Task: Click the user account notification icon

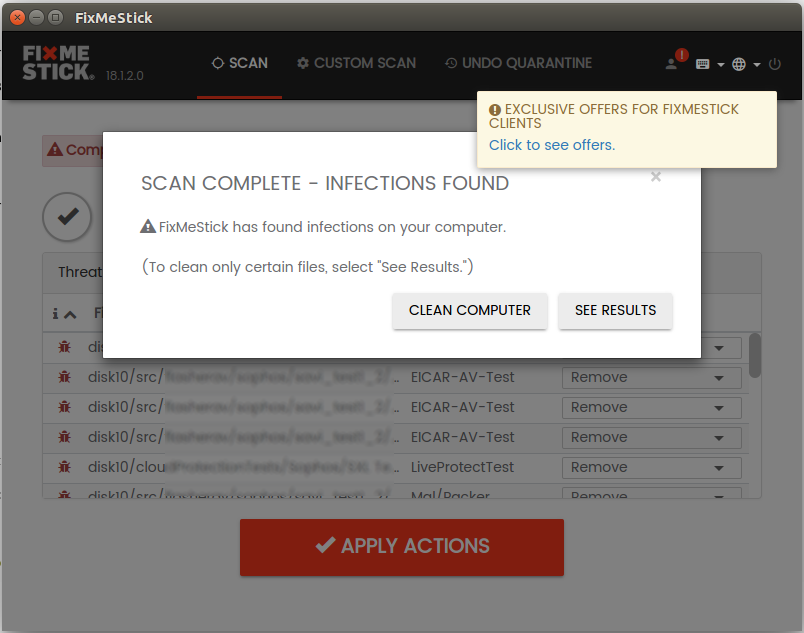Action: click(671, 64)
